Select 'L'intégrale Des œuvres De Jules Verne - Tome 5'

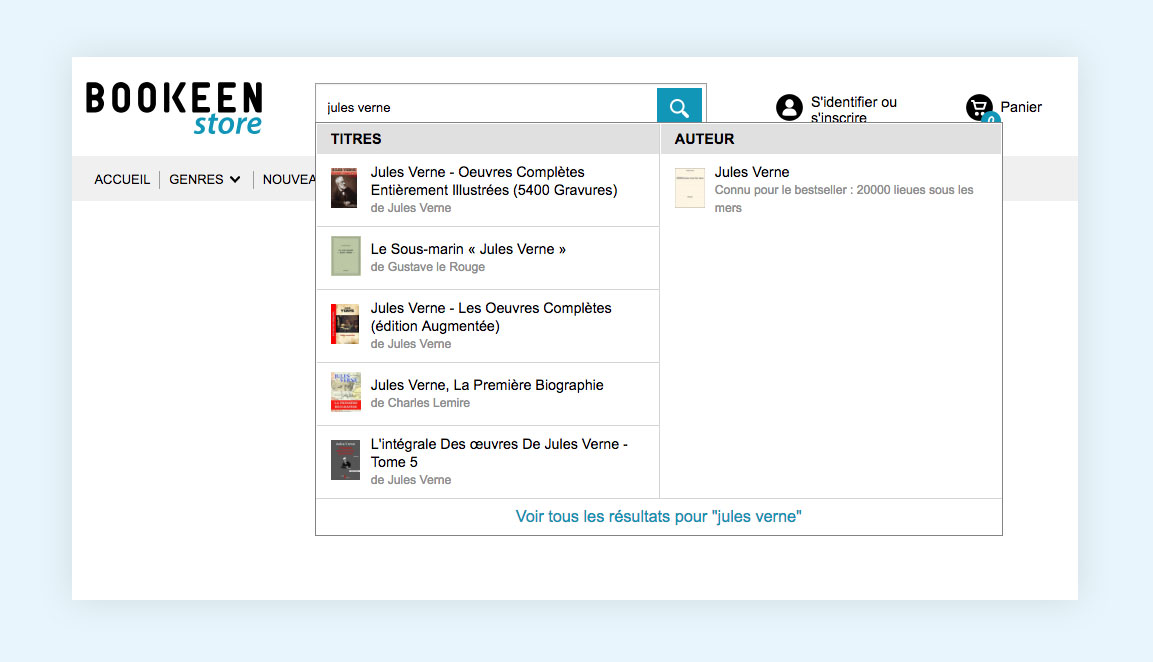(488, 462)
